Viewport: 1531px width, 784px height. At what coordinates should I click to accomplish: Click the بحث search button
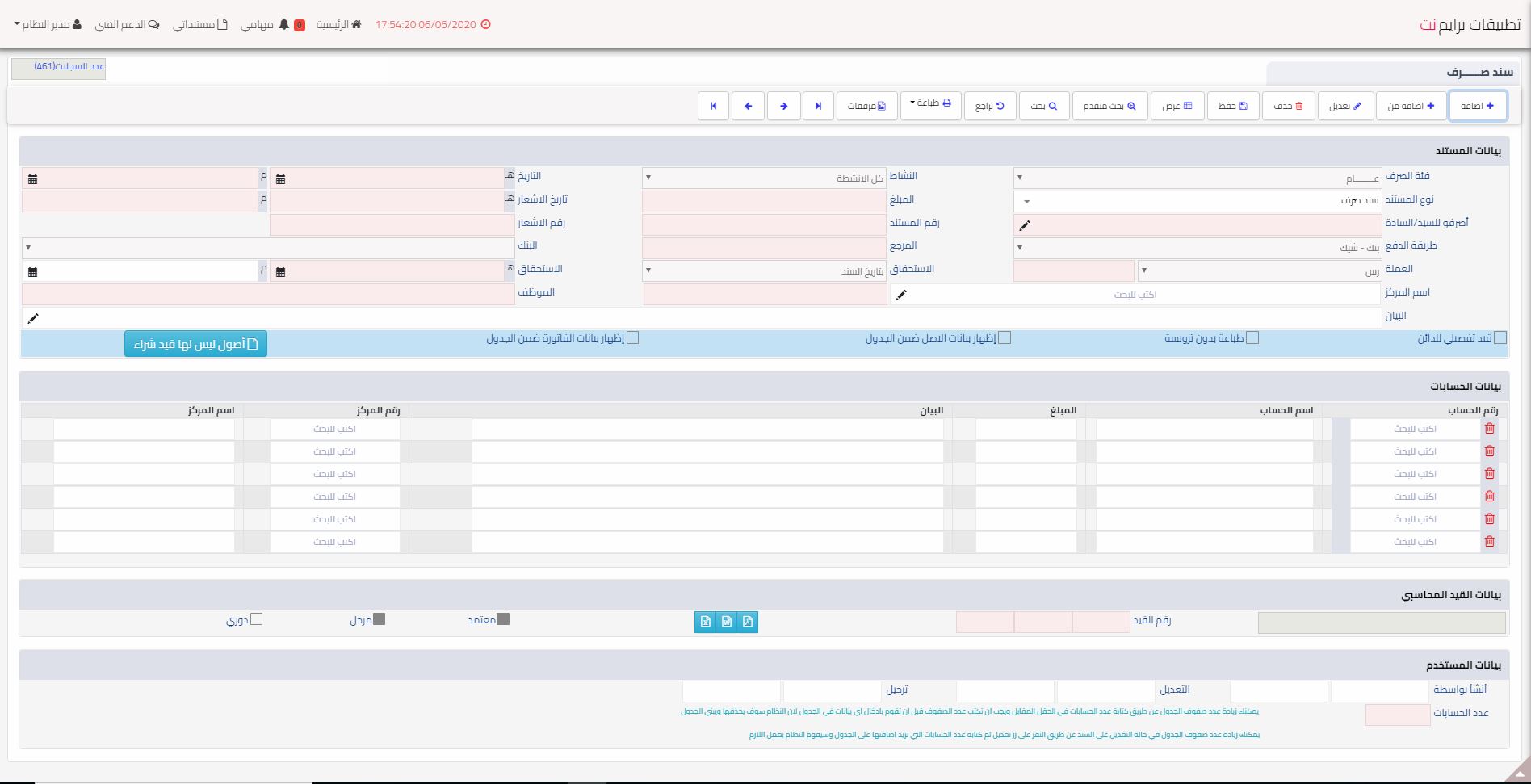pyautogui.click(x=1044, y=106)
